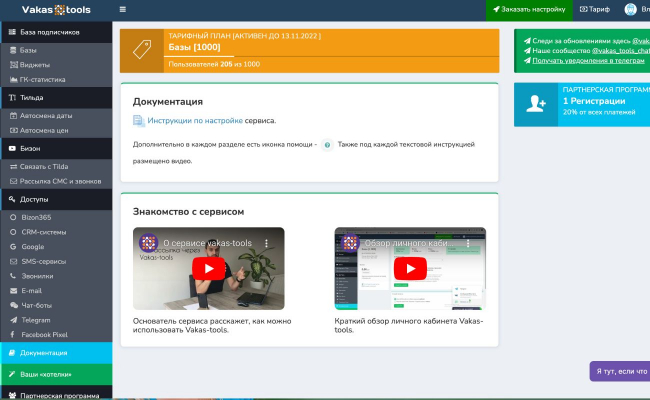Play the О сервисе vakas-tools video
Screen dimensions: 650x400
coord(209,269)
